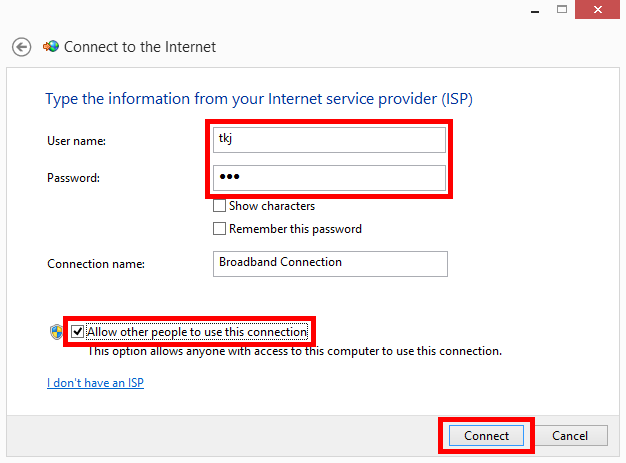The height and width of the screenshot is (463, 626).
Task: Open the "I don't have an ISP" link
Action: pos(95,383)
